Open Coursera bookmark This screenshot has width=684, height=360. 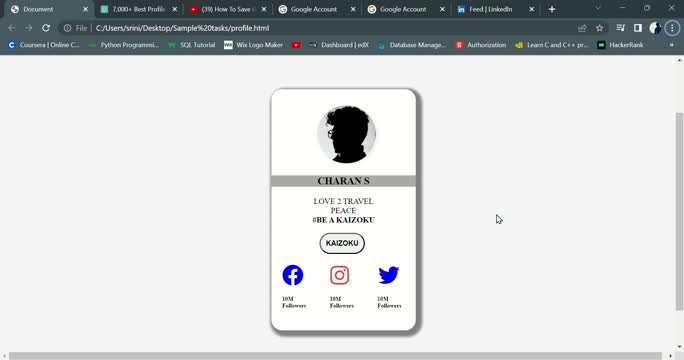coord(44,45)
